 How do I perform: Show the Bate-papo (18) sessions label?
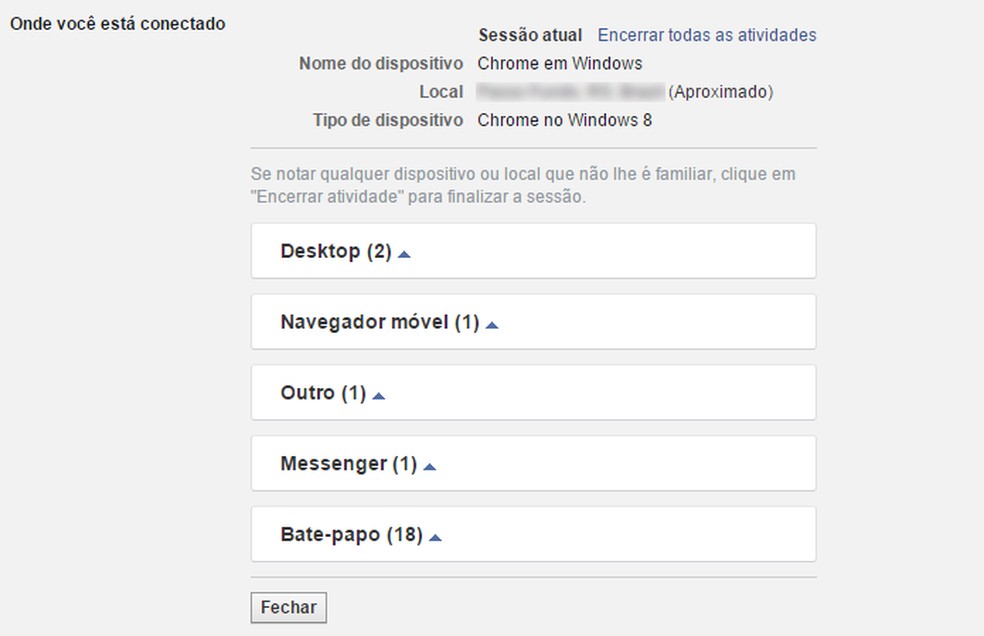(x=351, y=536)
